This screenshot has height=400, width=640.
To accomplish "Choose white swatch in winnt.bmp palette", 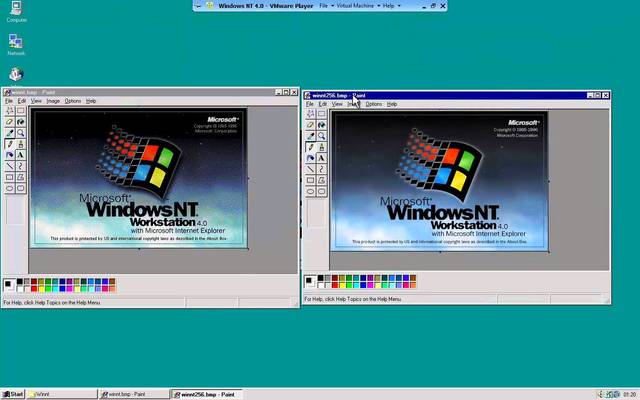I will [x=20, y=289].
